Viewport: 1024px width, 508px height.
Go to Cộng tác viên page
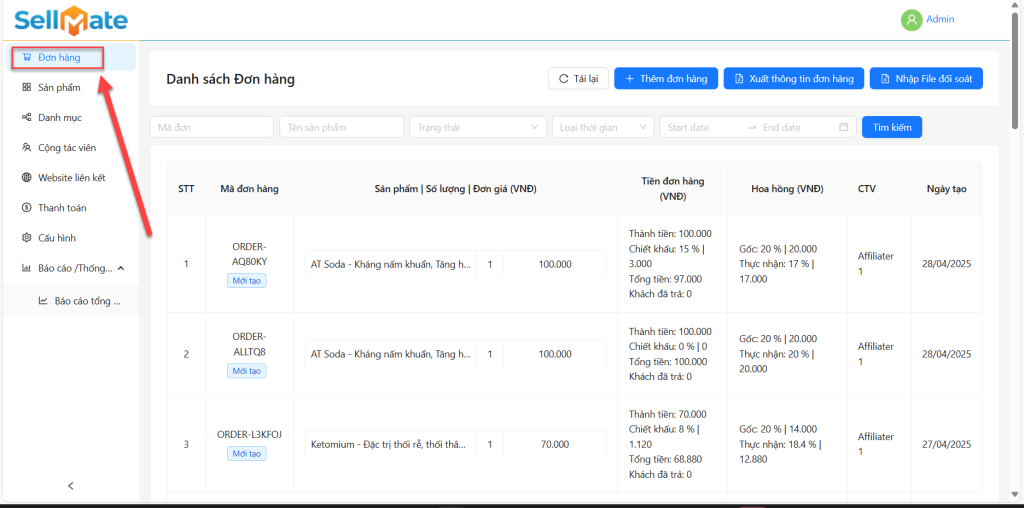pyautogui.click(x=66, y=148)
